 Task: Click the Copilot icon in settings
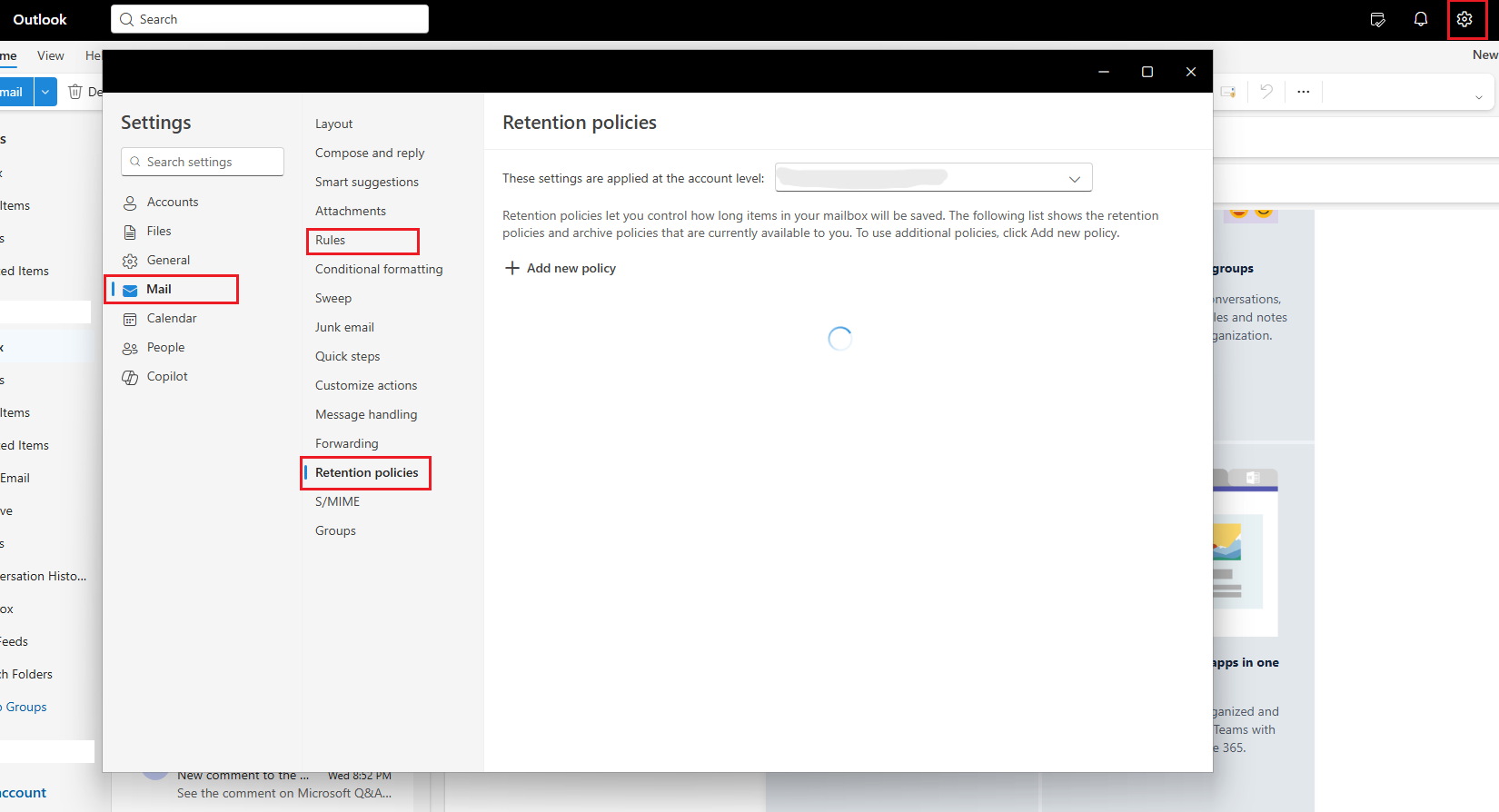[130, 377]
